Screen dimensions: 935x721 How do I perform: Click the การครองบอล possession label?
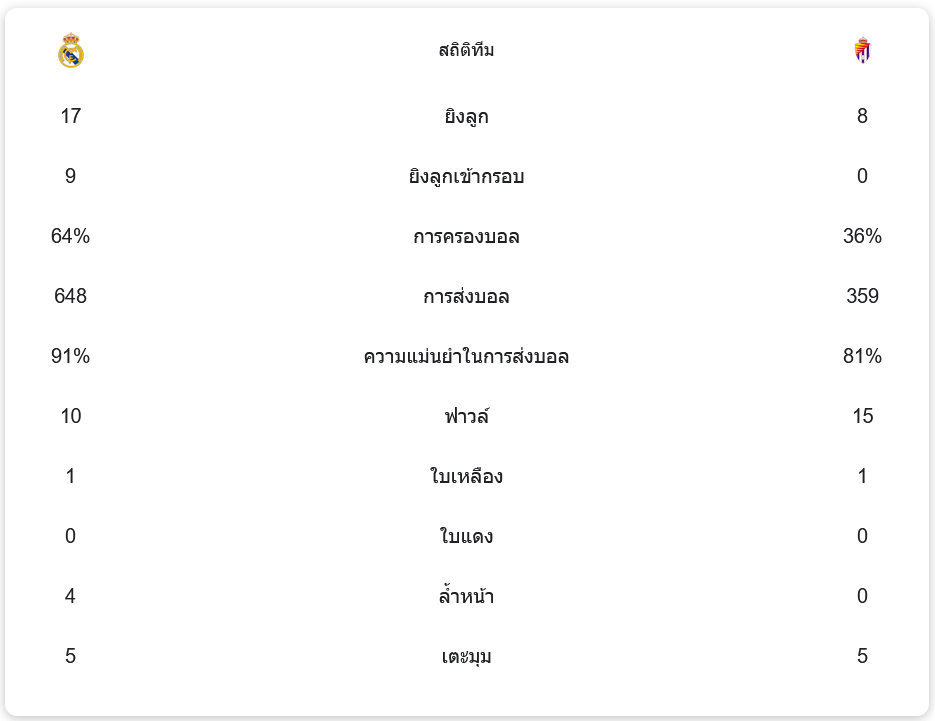466,237
